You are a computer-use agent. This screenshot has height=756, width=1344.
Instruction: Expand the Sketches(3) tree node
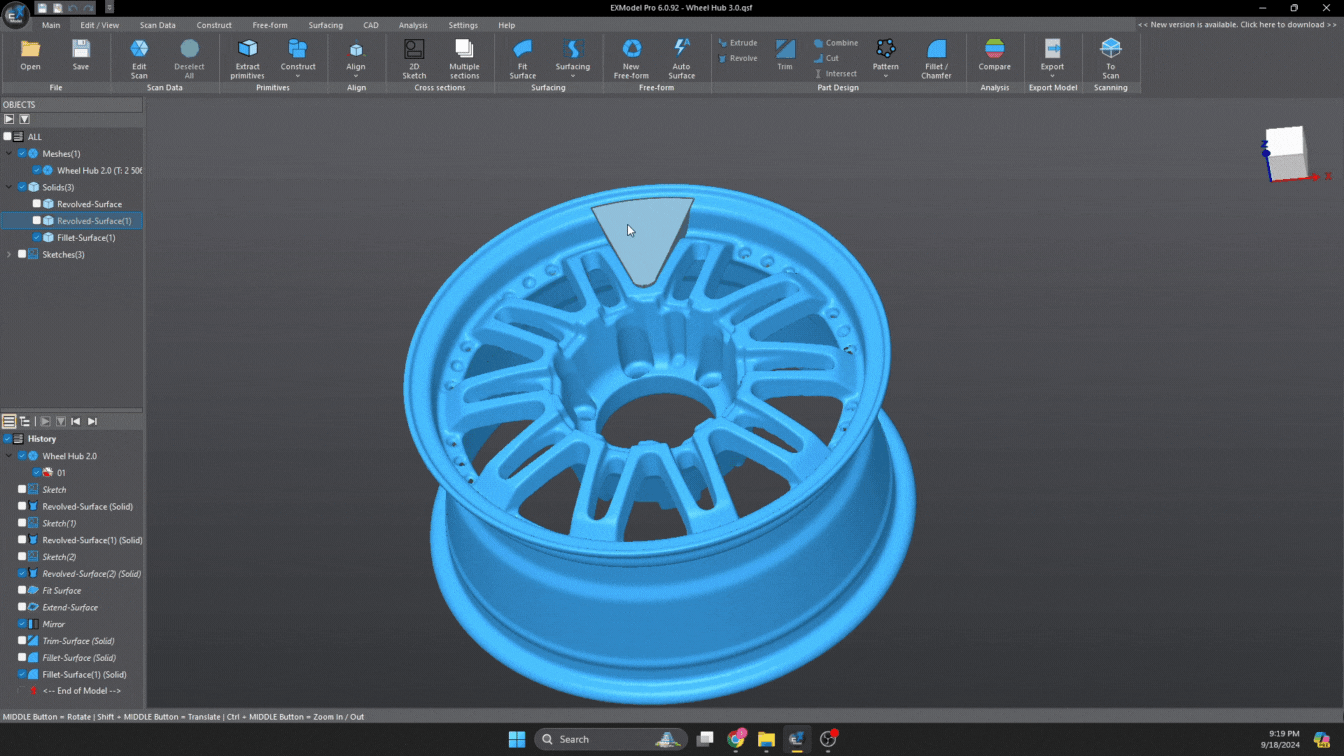click(x=9, y=255)
